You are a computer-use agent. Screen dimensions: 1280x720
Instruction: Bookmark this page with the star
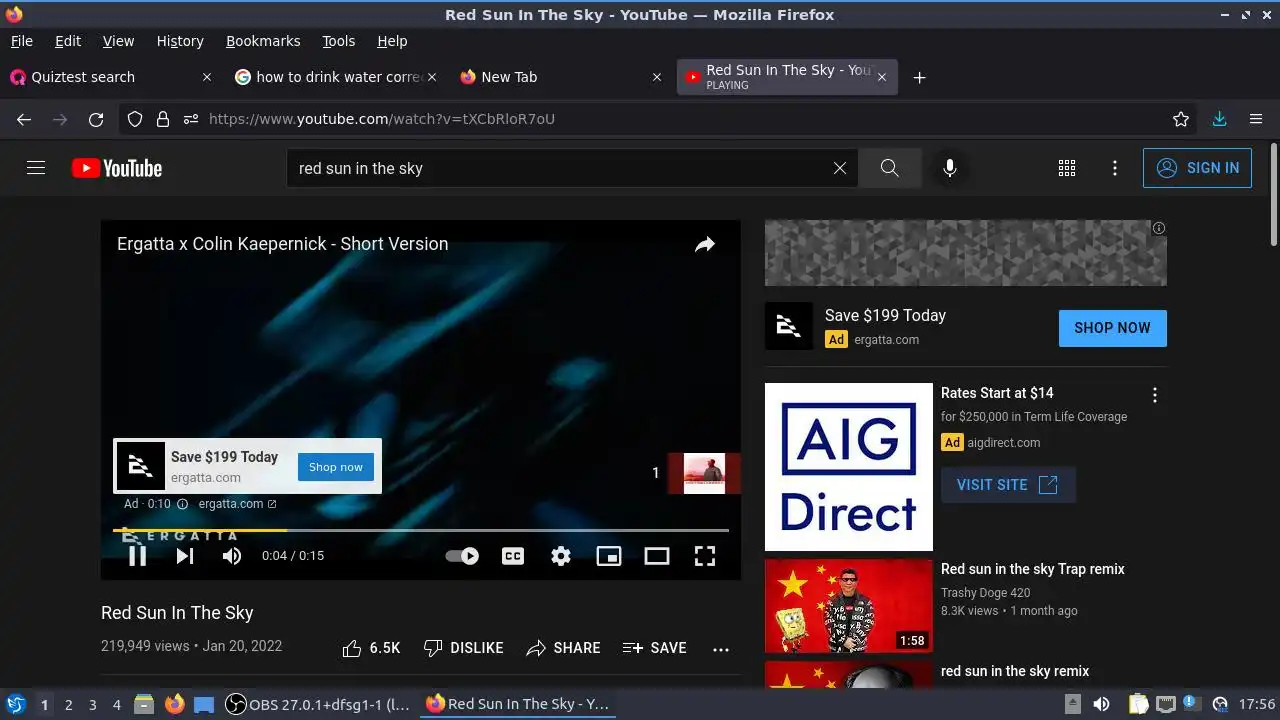[1181, 119]
